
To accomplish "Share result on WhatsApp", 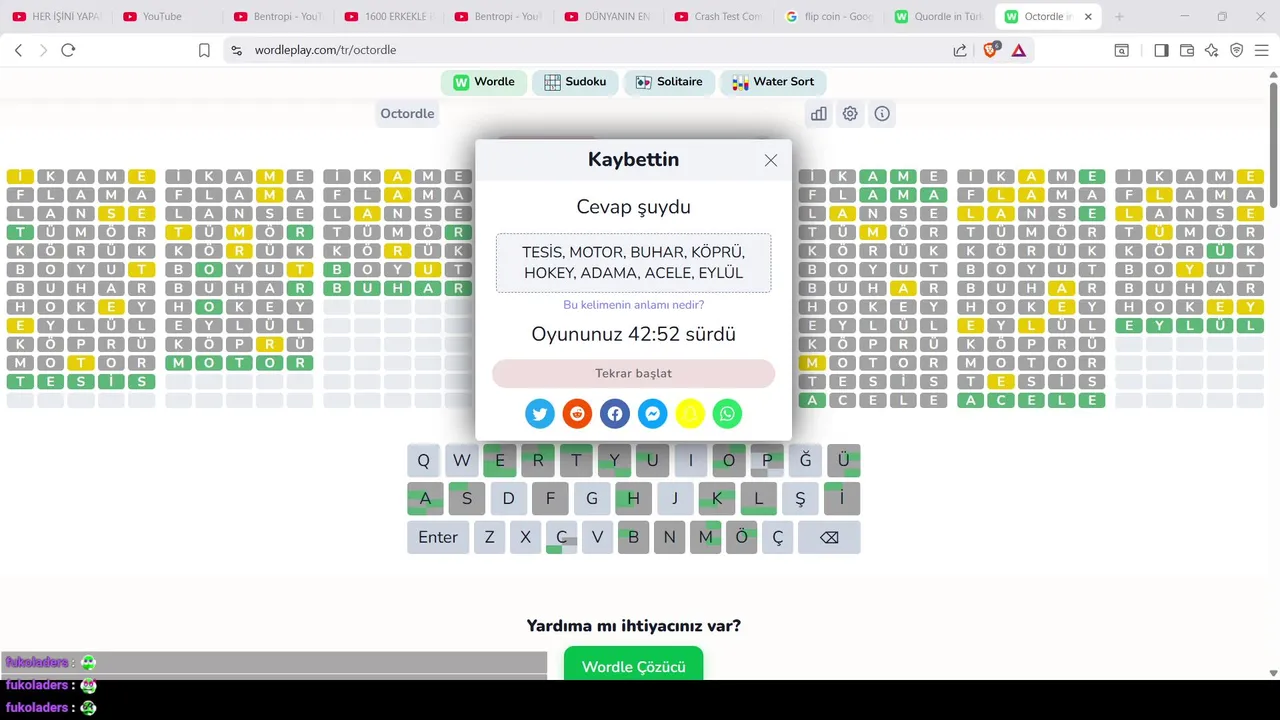I will [727, 413].
